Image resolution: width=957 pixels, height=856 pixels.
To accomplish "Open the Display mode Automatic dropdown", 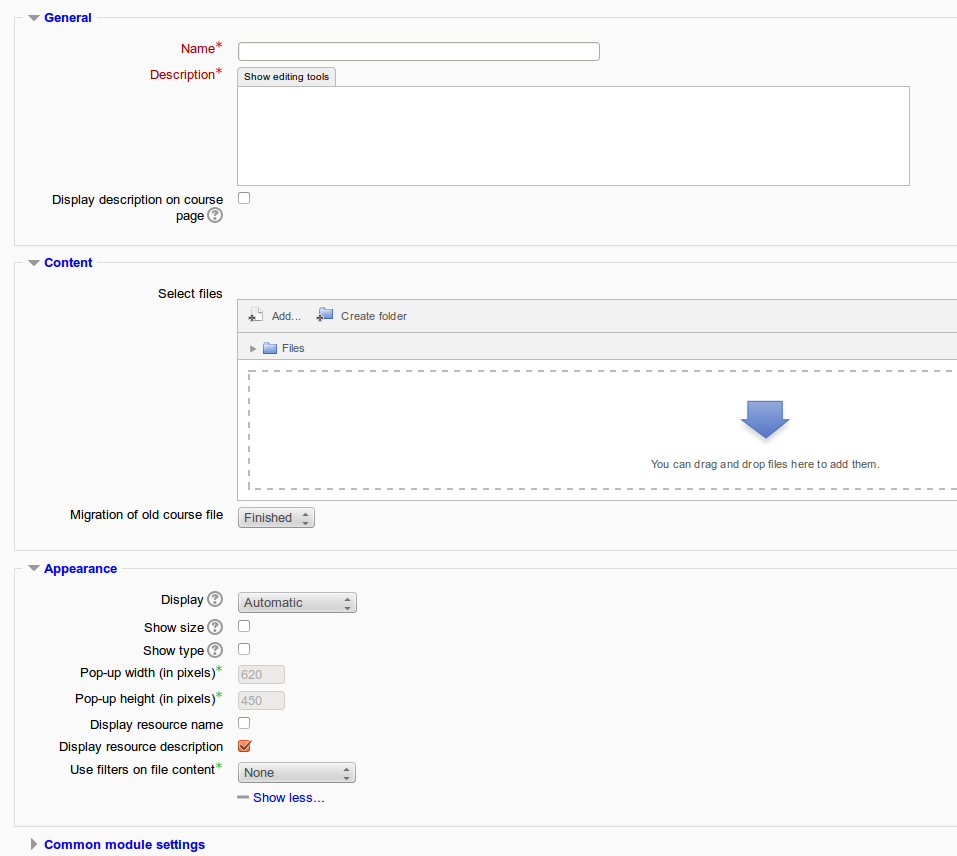I will (x=297, y=603).
